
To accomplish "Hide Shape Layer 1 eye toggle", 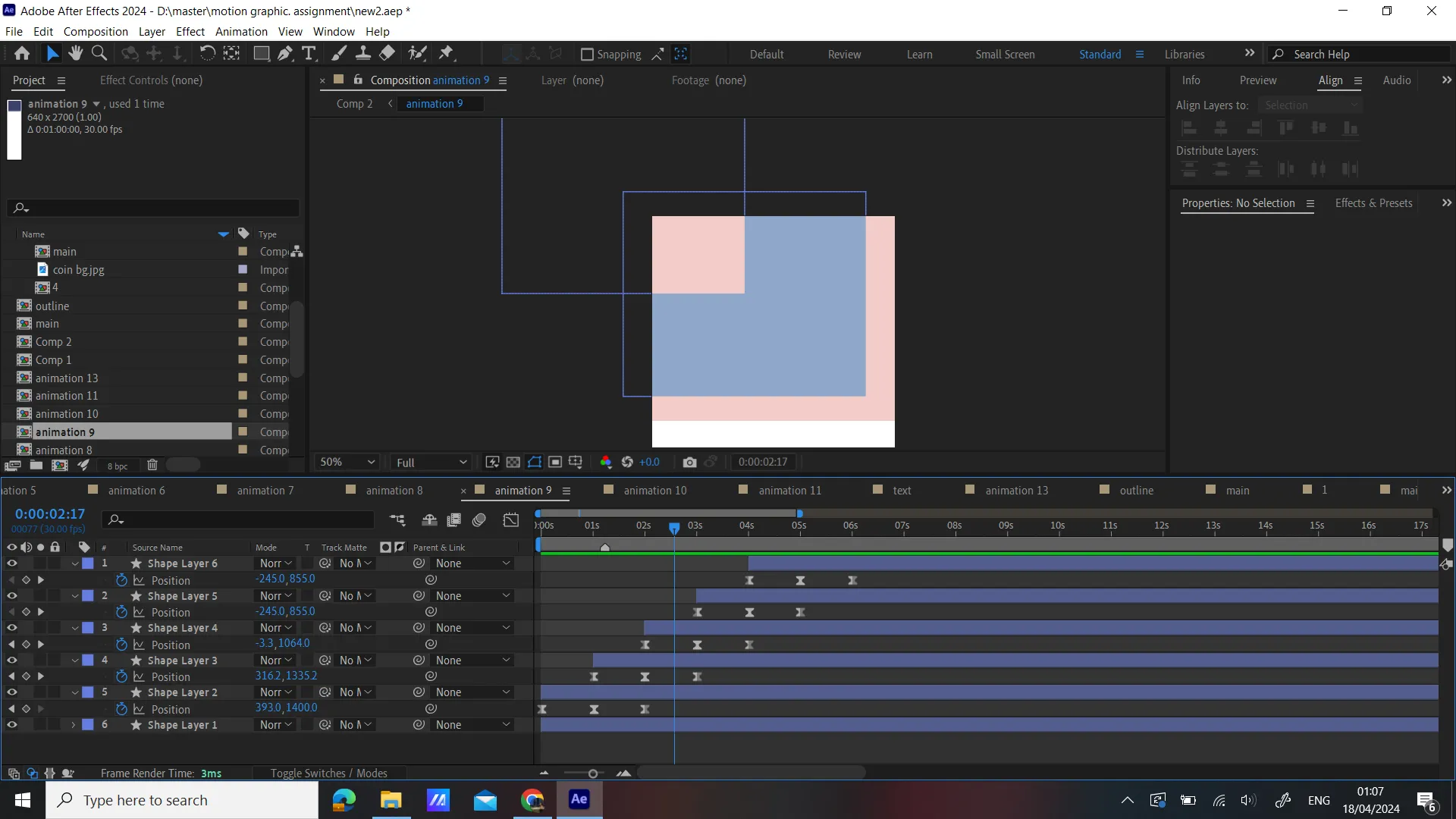I will pos(11,725).
